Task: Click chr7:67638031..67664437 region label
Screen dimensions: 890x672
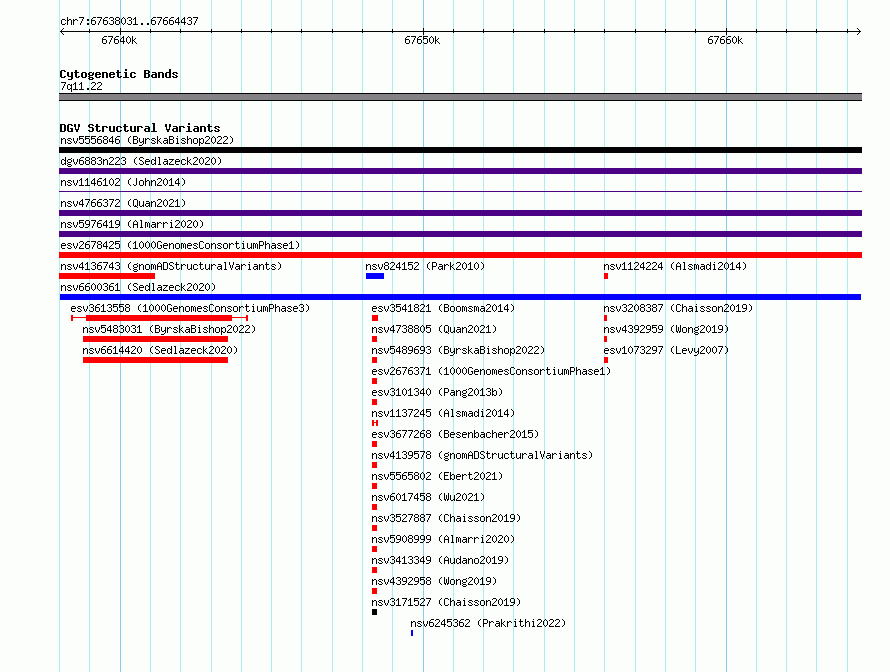Action: (x=129, y=21)
